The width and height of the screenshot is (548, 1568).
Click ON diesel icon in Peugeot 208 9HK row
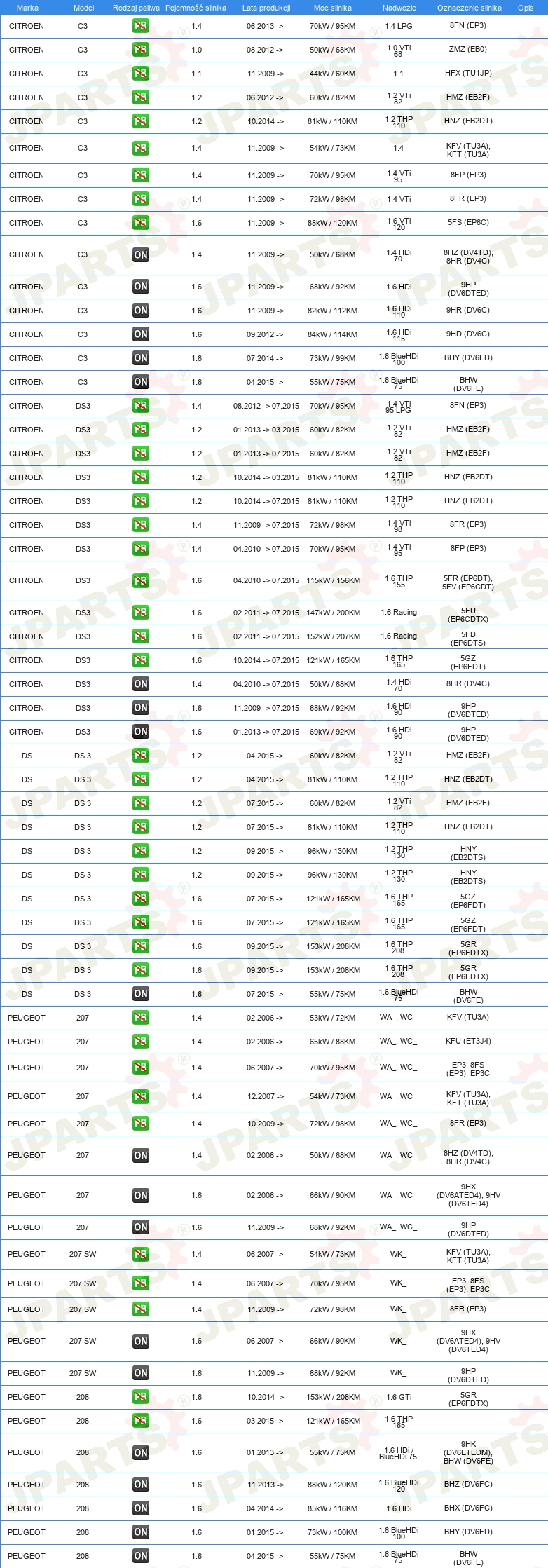(141, 1453)
